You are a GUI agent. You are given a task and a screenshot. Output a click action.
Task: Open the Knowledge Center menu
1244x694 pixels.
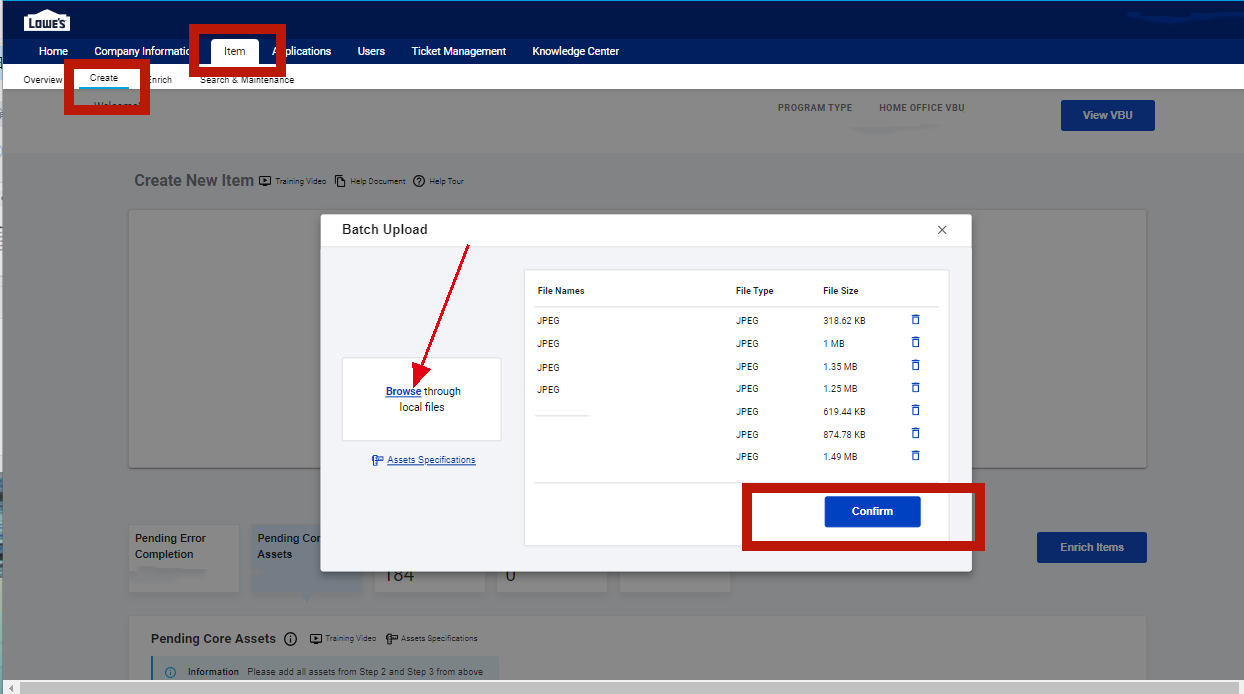[x=576, y=51]
